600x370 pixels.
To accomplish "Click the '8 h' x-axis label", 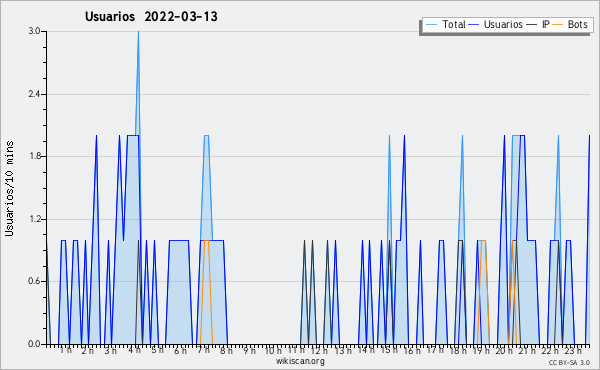I will click(x=226, y=350).
